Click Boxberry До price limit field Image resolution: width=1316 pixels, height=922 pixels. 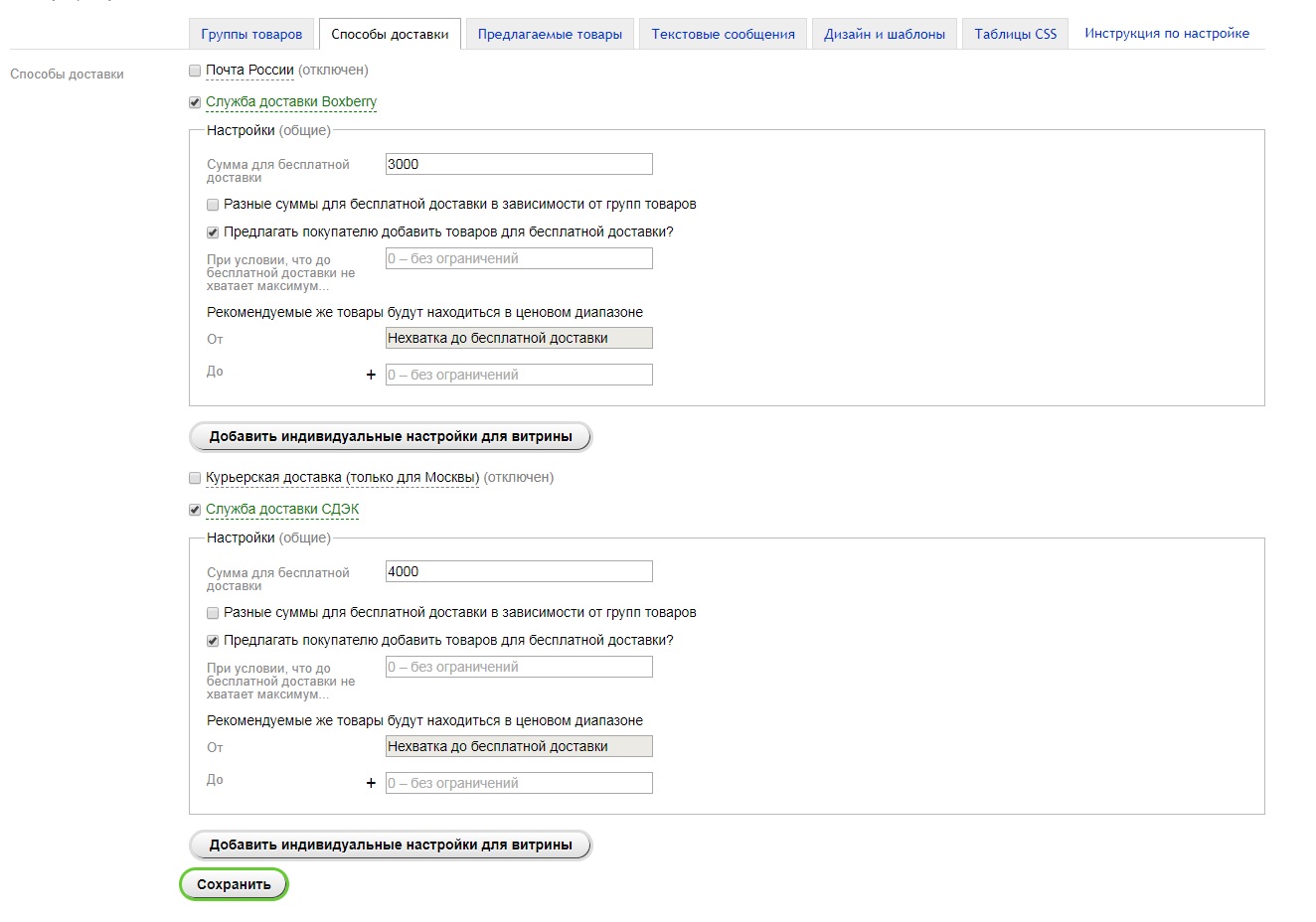pyautogui.click(x=519, y=375)
